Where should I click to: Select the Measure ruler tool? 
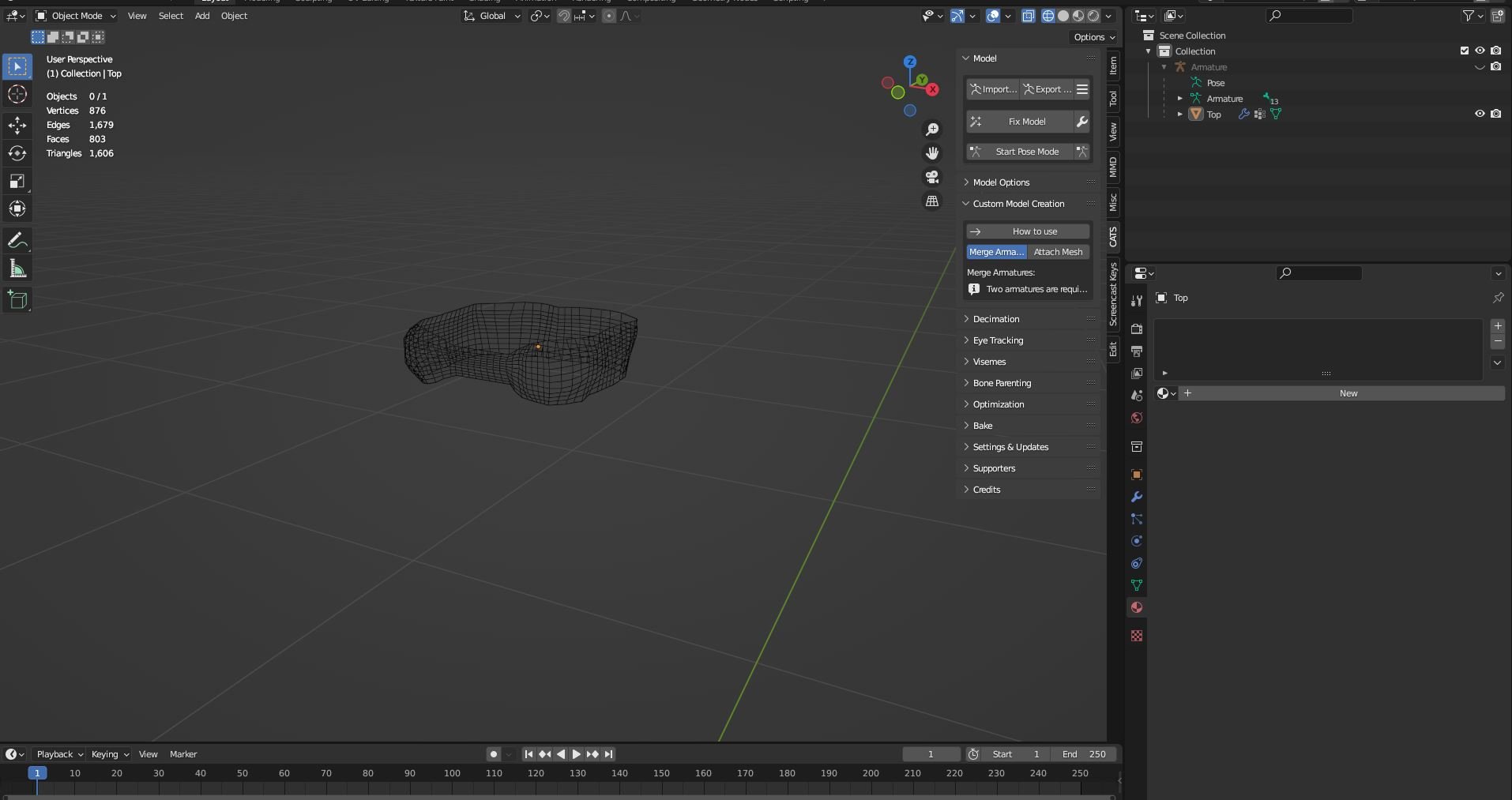point(17,269)
